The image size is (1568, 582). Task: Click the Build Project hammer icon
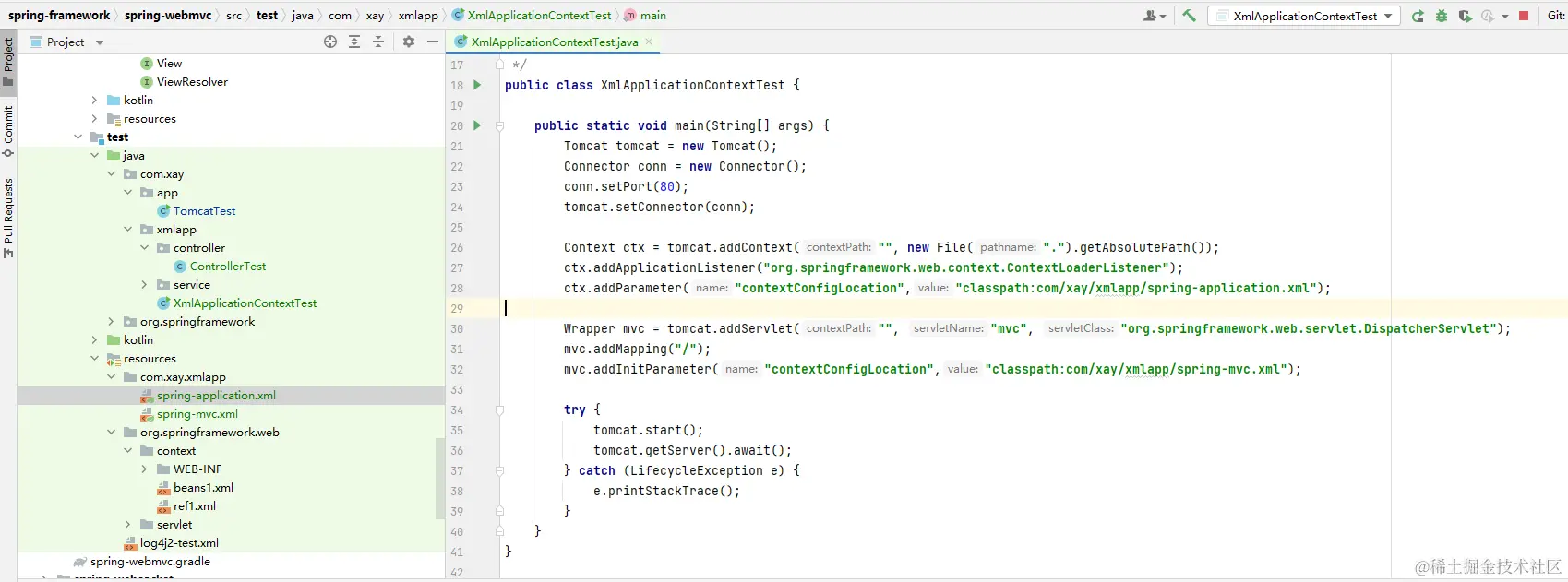tap(1189, 16)
